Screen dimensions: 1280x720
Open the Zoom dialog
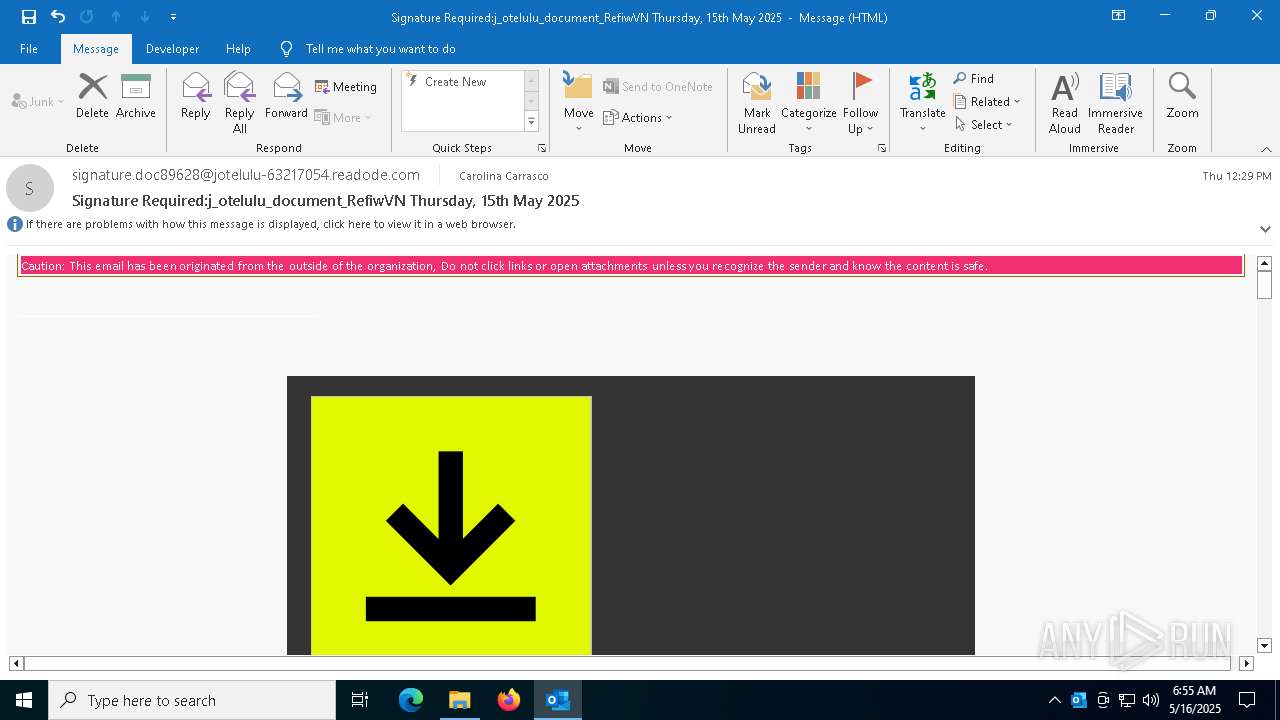pos(1182,97)
